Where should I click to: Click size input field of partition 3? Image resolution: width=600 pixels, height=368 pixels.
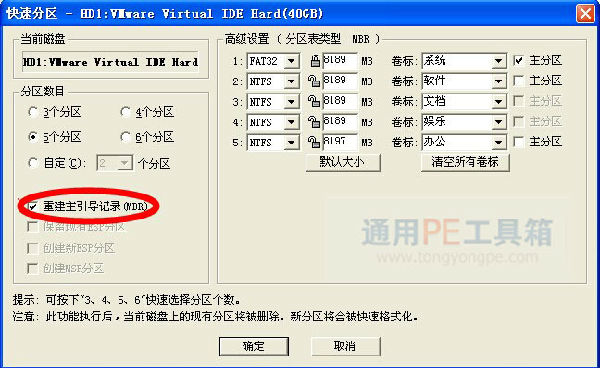tap(340, 101)
